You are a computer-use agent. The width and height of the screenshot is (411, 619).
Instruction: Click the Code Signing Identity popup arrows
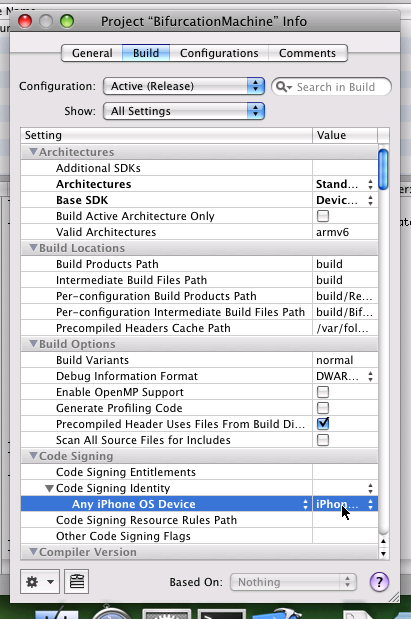[370, 488]
